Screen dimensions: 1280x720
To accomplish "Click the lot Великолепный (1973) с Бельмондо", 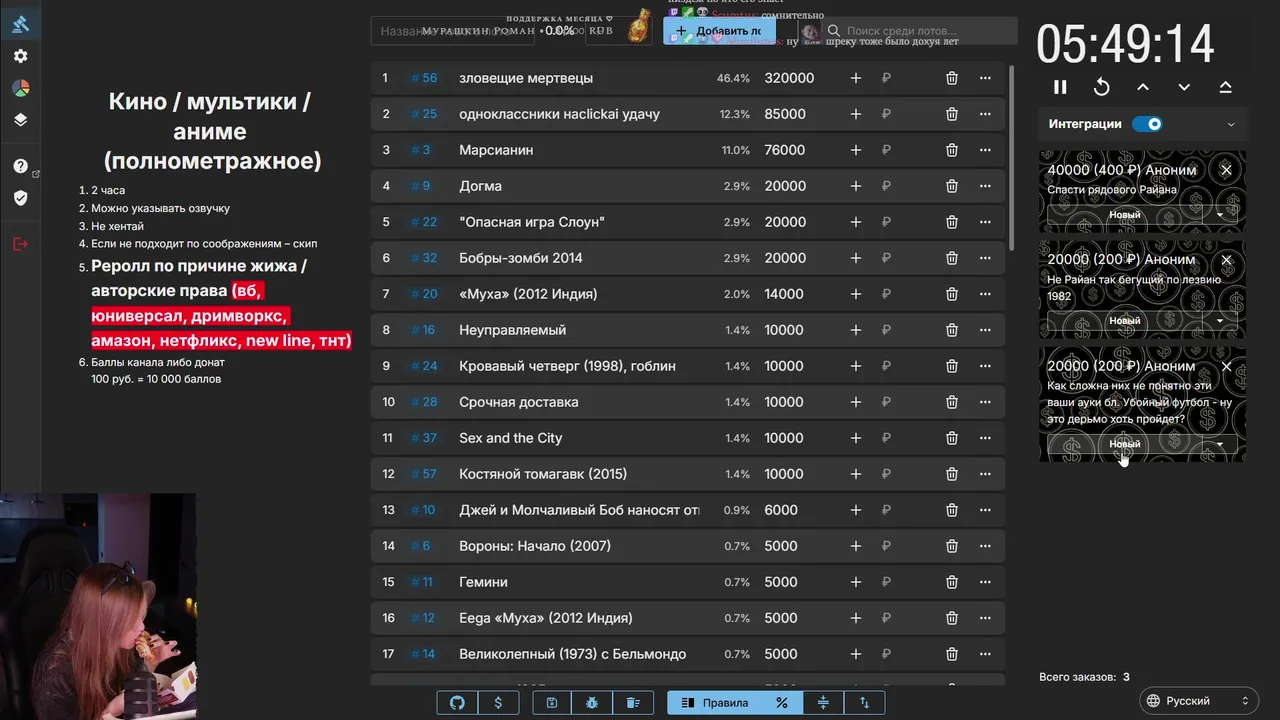I will click(572, 654).
